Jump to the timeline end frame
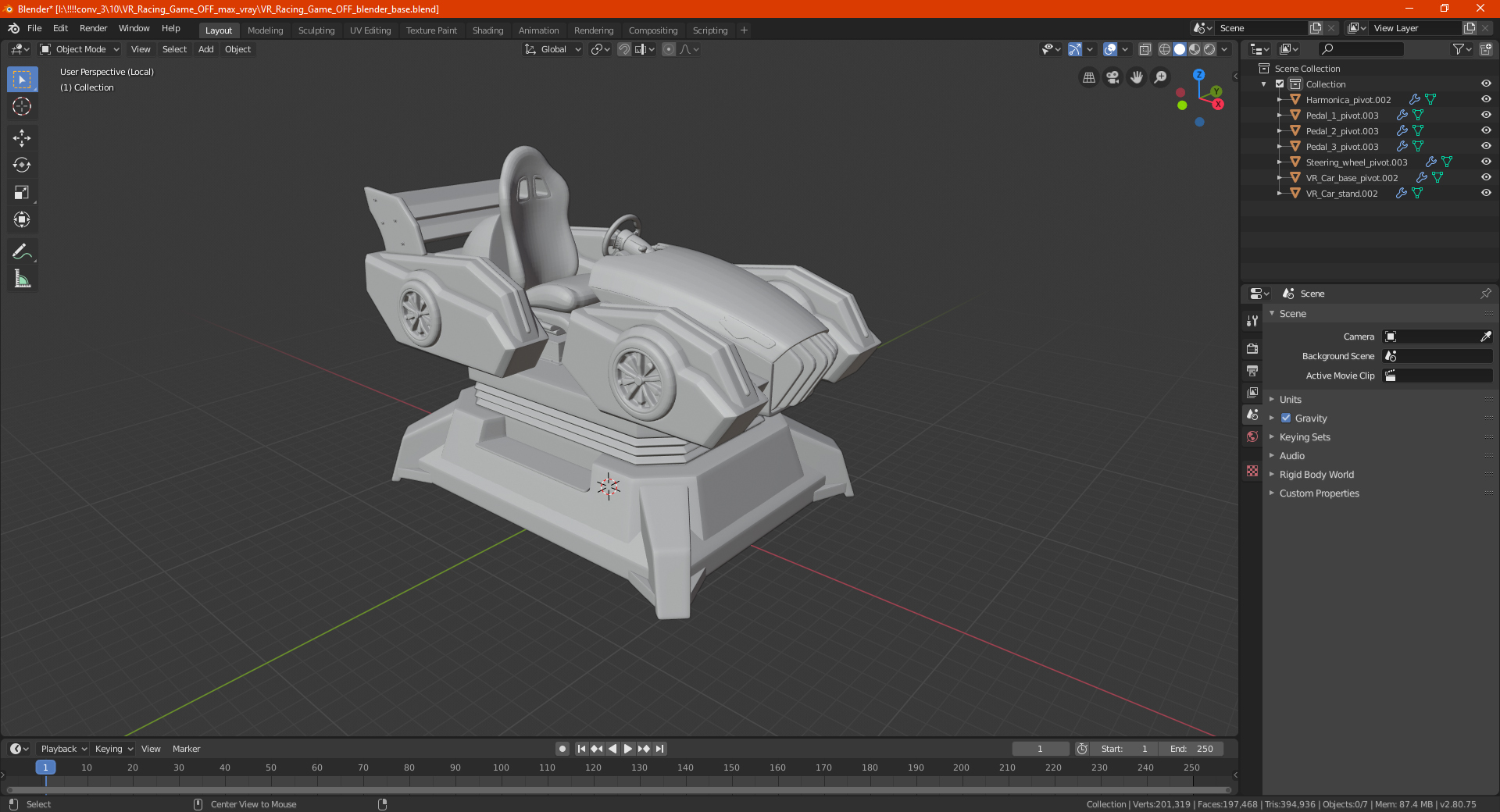This screenshot has height=812, width=1500. pos(659,749)
